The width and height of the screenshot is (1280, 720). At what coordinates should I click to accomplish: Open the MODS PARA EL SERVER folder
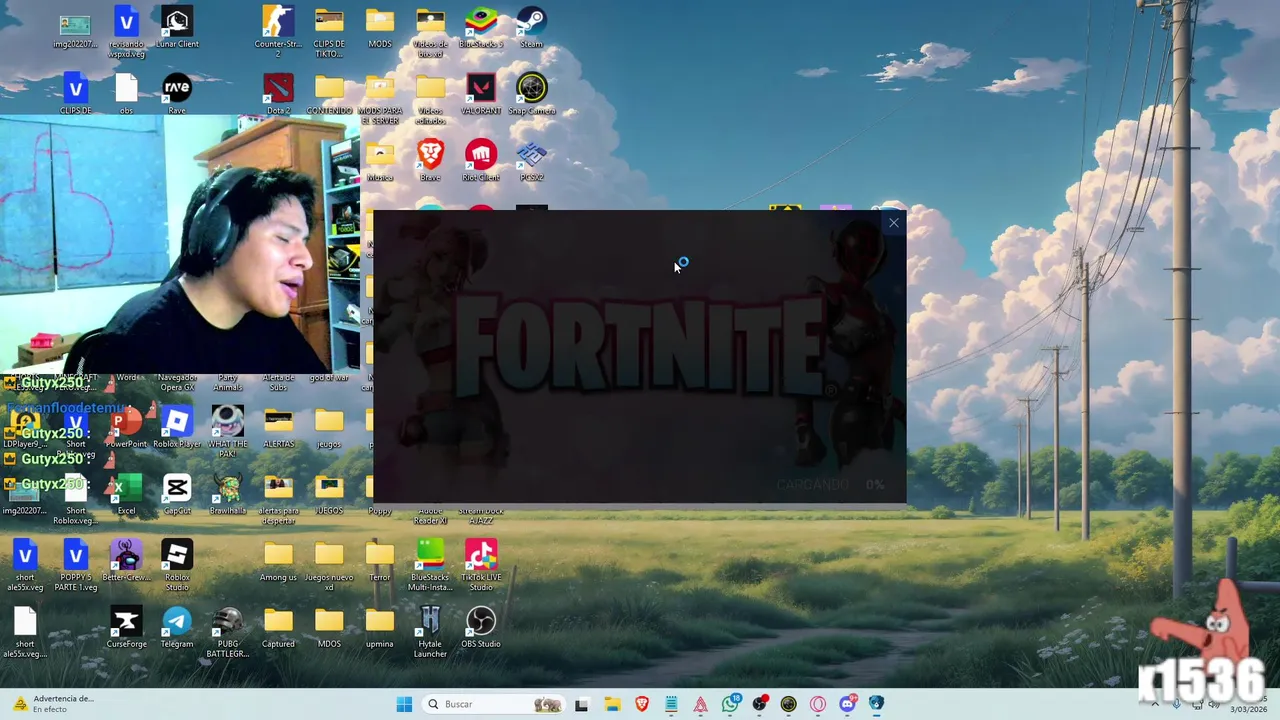point(380,99)
